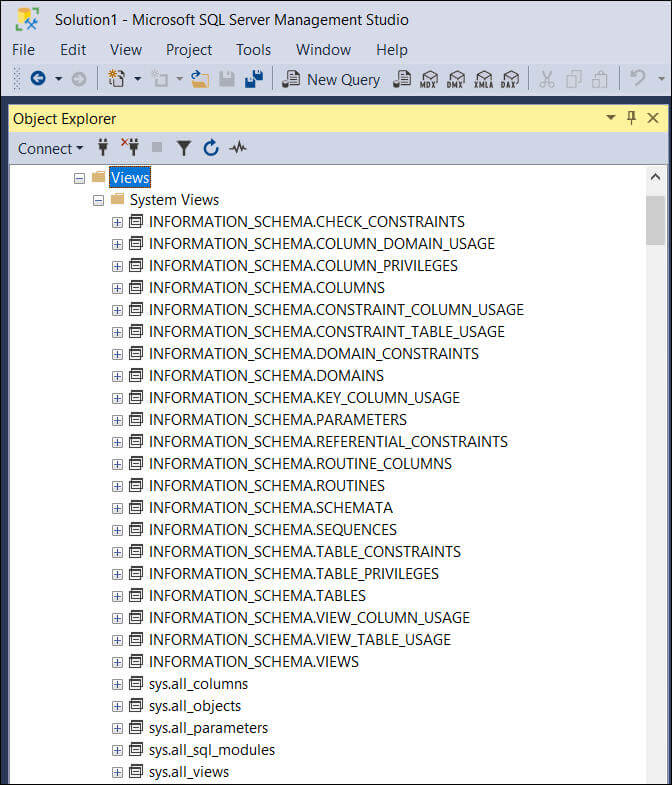The height and width of the screenshot is (785, 672).
Task: Click Disconnect plug icon with red X
Action: coord(130,147)
